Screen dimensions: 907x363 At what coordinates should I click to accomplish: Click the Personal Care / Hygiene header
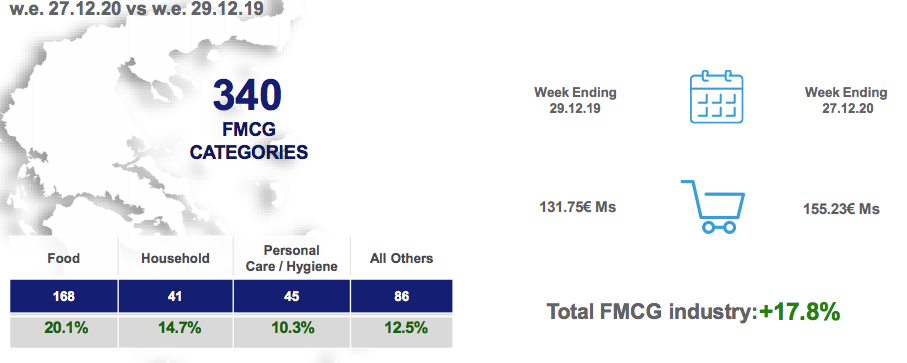tap(292, 258)
